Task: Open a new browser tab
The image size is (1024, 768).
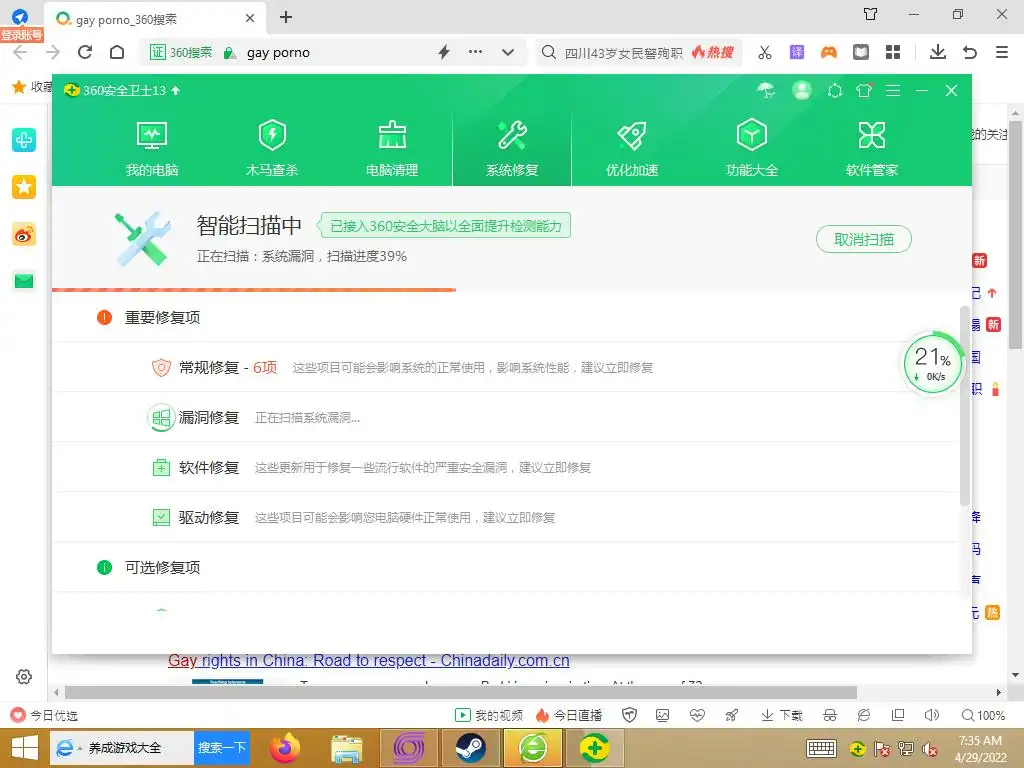Action: [285, 18]
